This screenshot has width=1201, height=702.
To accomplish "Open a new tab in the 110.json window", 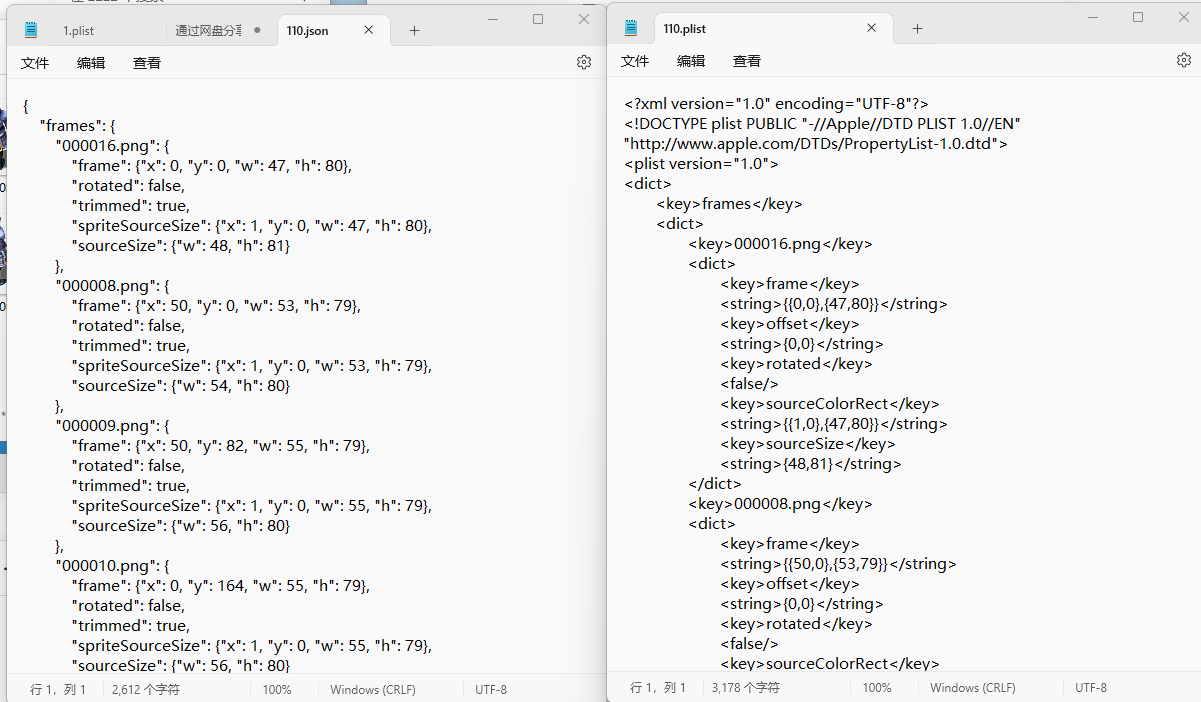I will pos(414,30).
